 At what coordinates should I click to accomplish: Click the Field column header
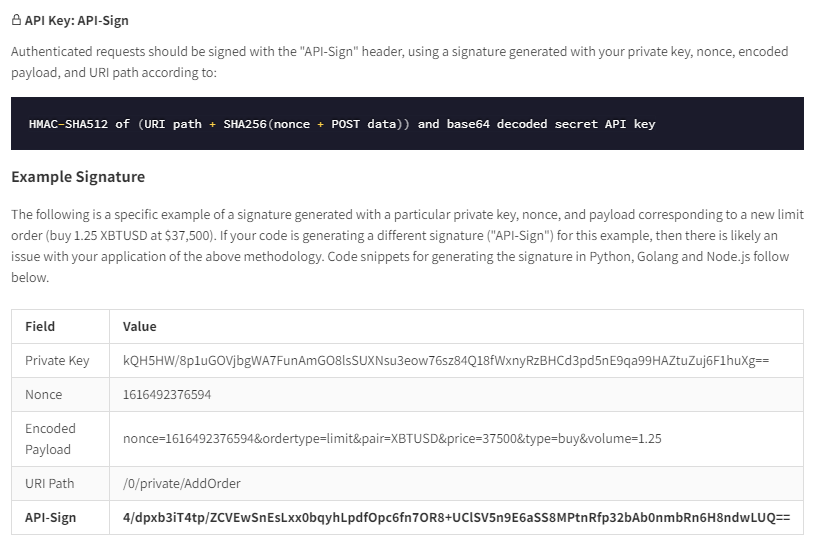pyautogui.click(x=40, y=327)
